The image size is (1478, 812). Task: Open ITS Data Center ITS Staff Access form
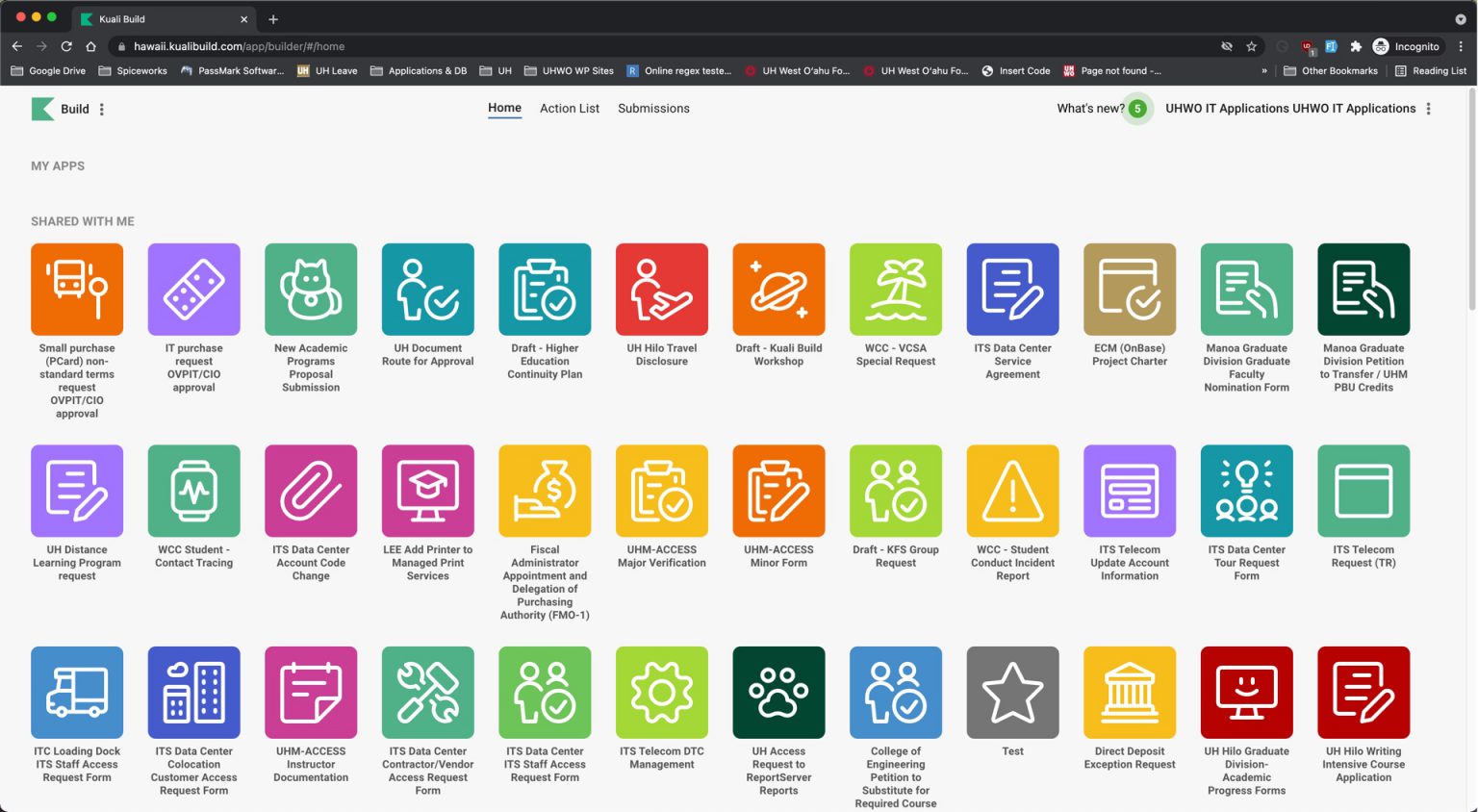pos(545,693)
